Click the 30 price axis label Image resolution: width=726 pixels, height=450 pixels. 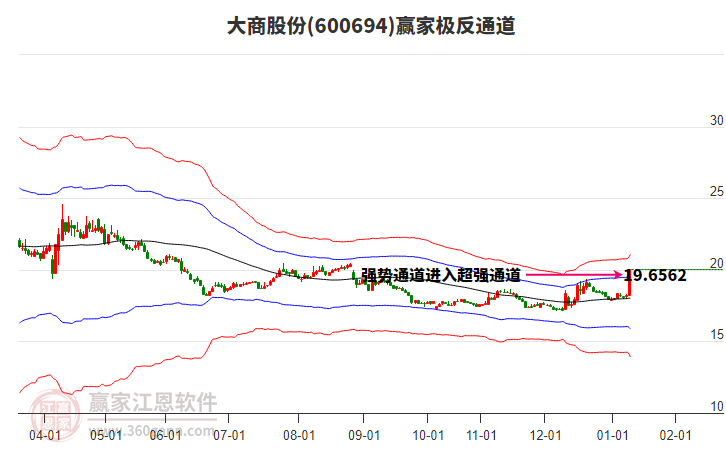717,120
